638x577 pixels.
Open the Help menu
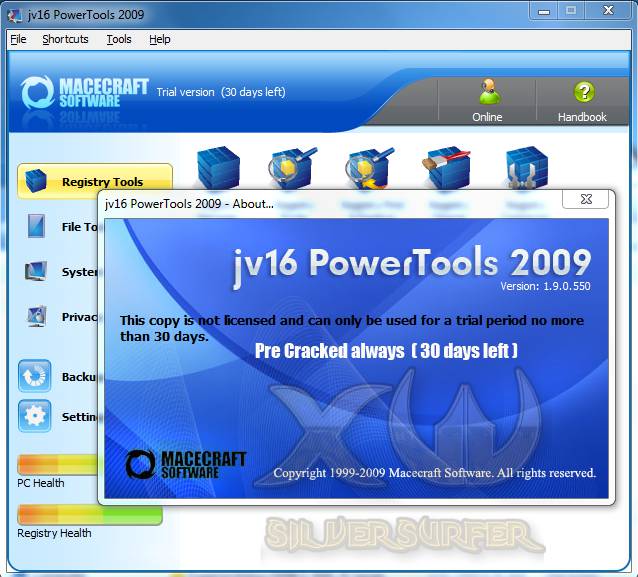click(x=160, y=39)
